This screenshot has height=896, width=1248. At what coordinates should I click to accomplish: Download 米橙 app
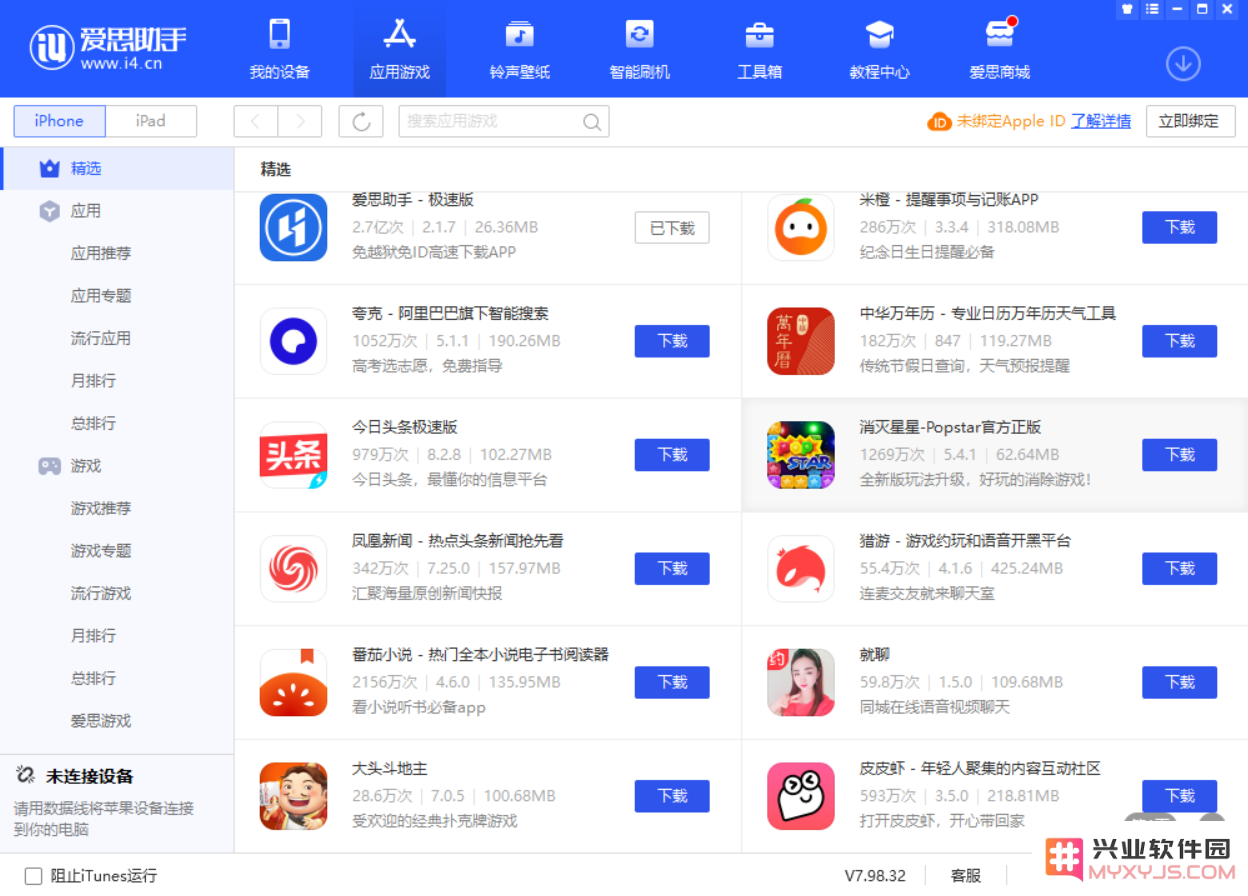[1180, 228]
